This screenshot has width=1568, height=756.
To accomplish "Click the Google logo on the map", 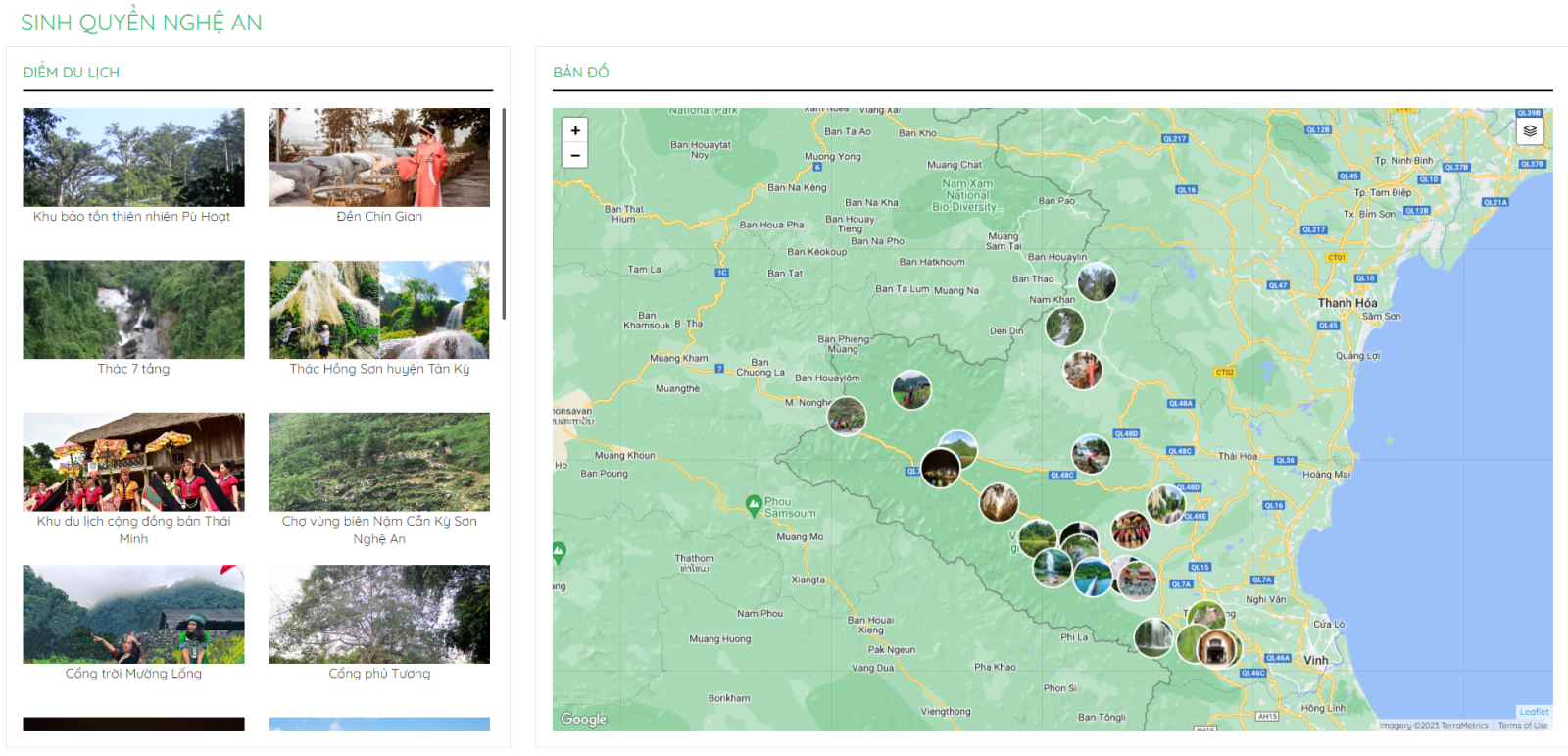I will pyautogui.click(x=584, y=719).
